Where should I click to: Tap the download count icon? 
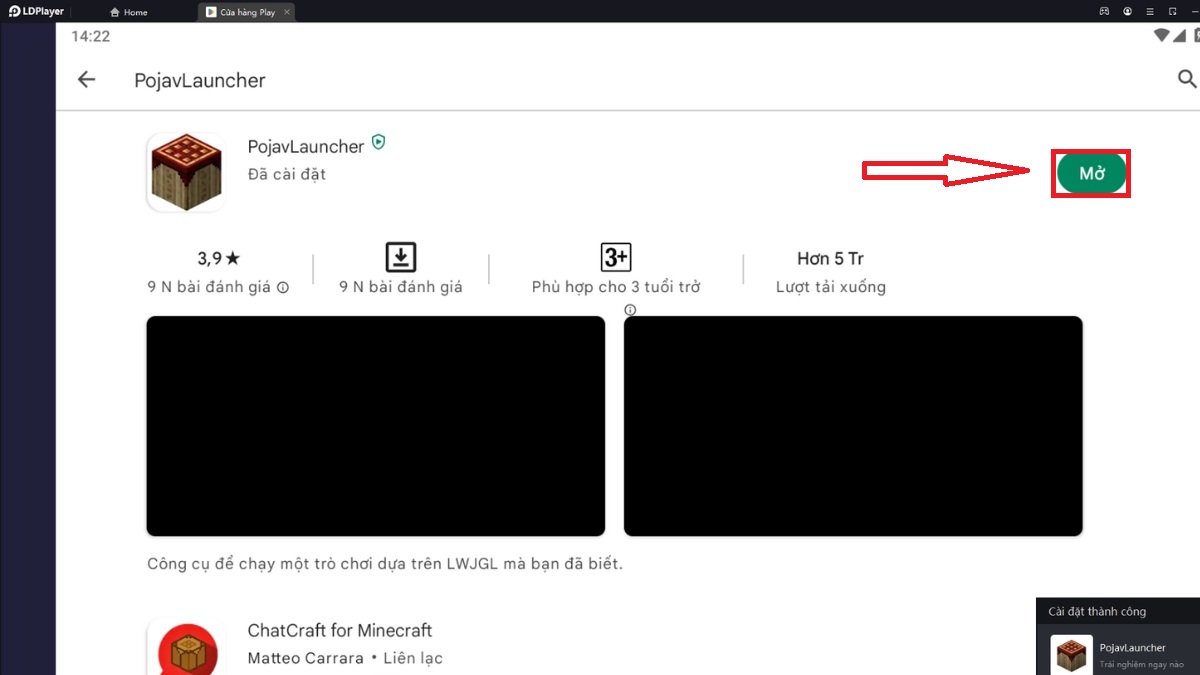pos(400,257)
